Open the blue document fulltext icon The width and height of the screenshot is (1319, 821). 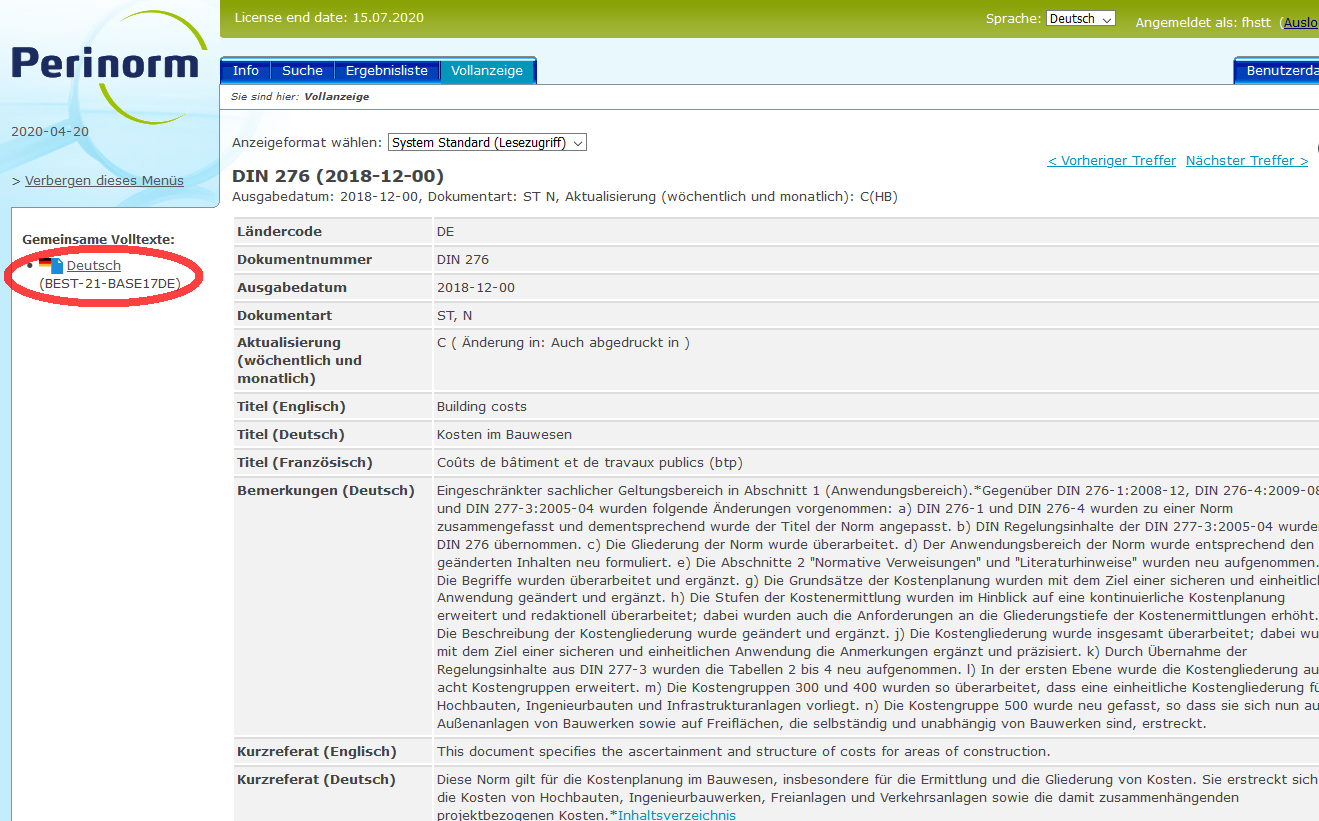pyautogui.click(x=57, y=266)
